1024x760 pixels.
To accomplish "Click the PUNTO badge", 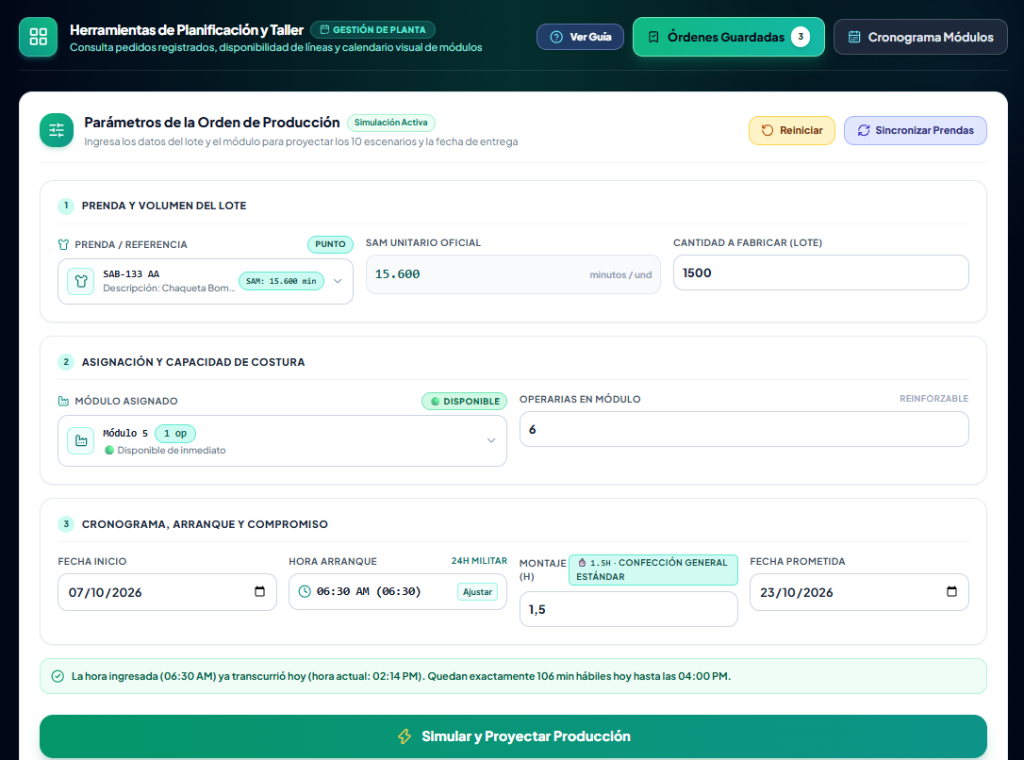I will [330, 244].
